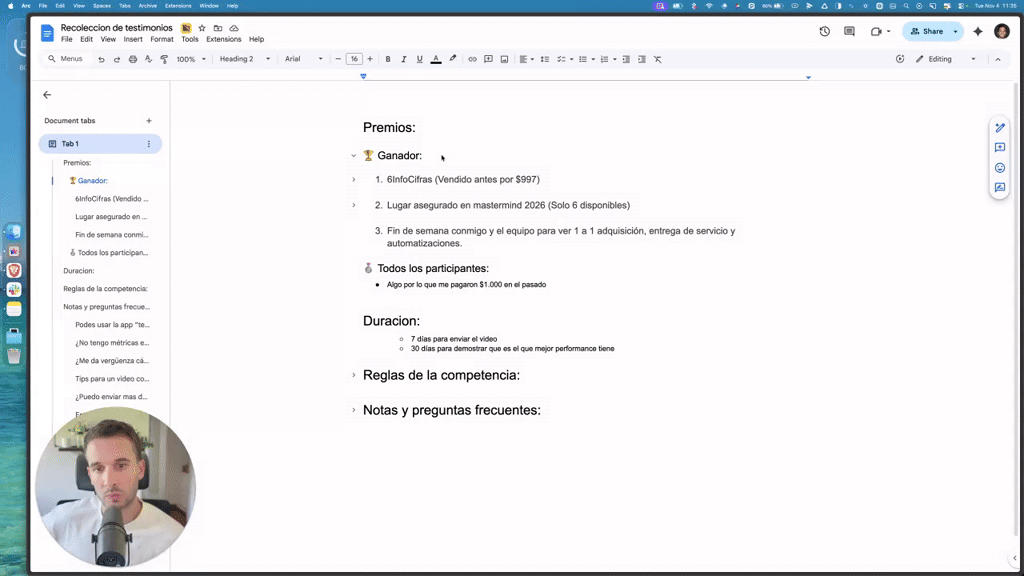The image size is (1024, 576).
Task: Open highlight color marker tool
Action: click(x=453, y=59)
